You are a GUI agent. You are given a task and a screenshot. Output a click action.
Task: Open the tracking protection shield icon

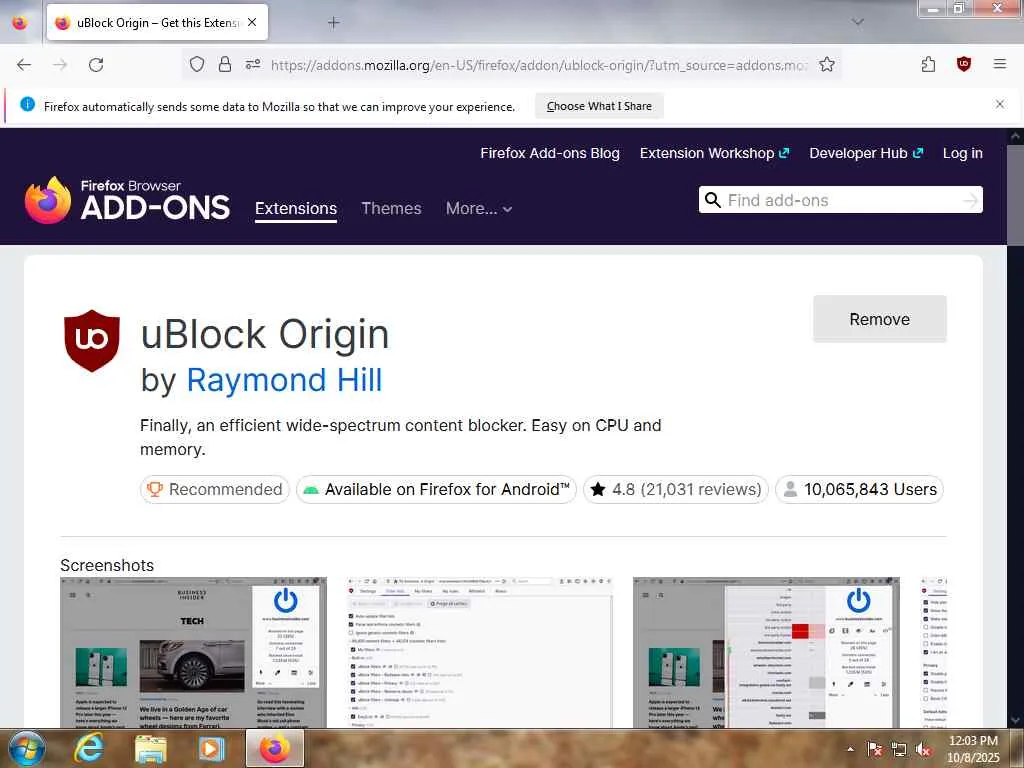(x=197, y=64)
